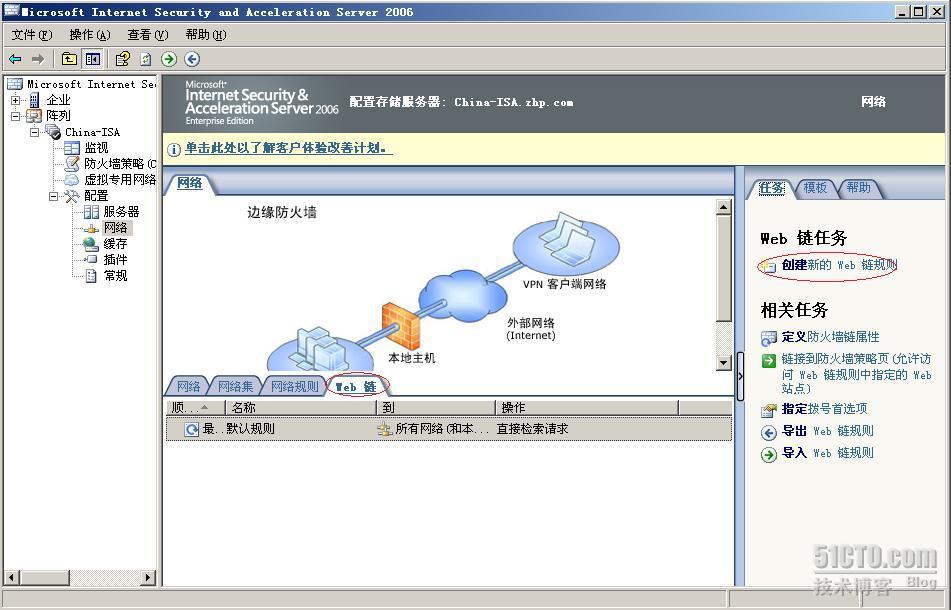The image size is (951, 610).
Task: Toggle the show/hide console tree icon
Action: pos(93,59)
